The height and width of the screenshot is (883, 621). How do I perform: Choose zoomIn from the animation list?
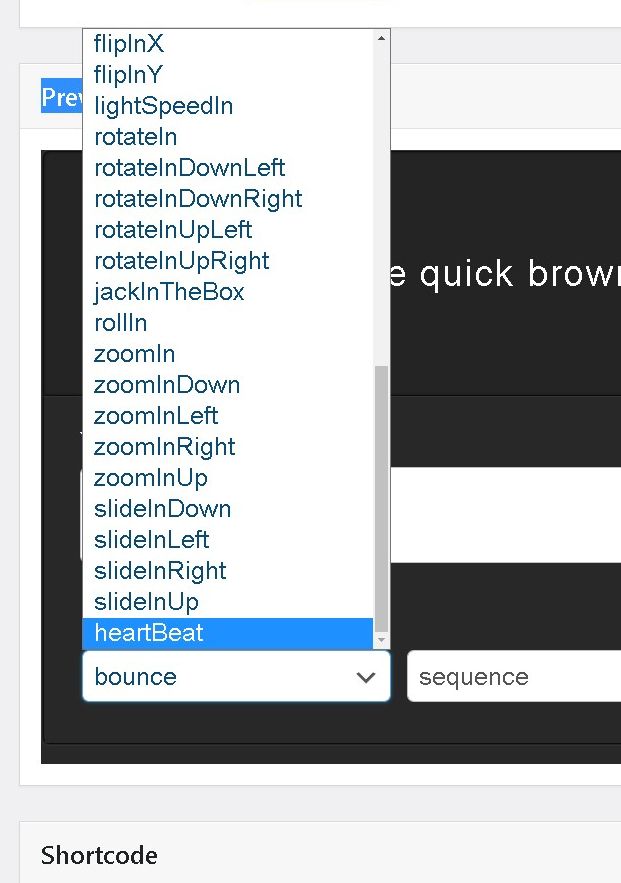(x=134, y=354)
